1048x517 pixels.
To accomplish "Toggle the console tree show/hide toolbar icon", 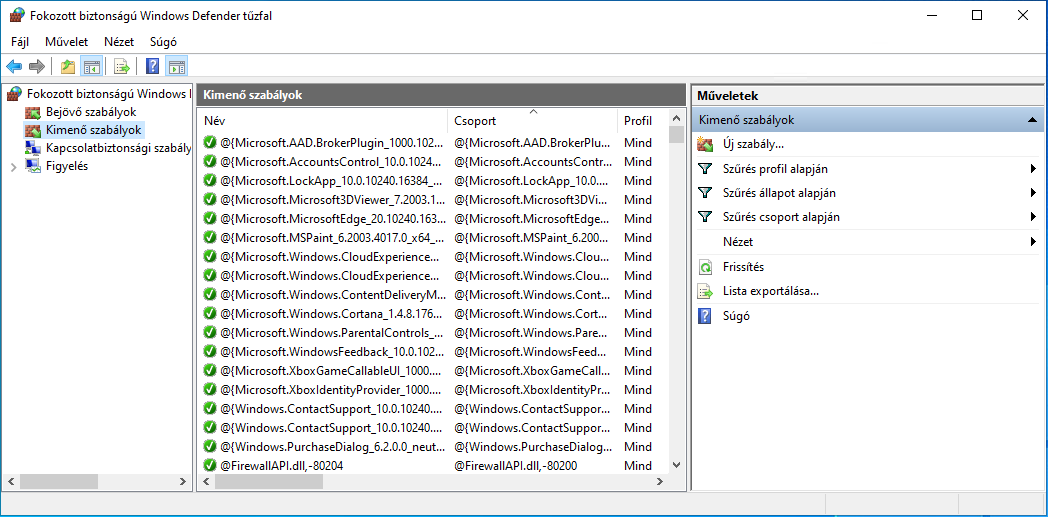I will point(91,67).
